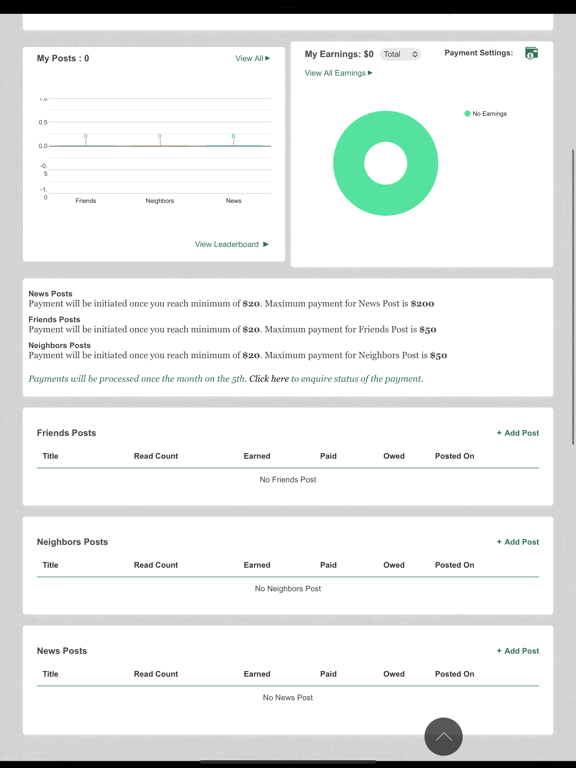Add a new Neighbors post
The image size is (576, 768).
(518, 542)
